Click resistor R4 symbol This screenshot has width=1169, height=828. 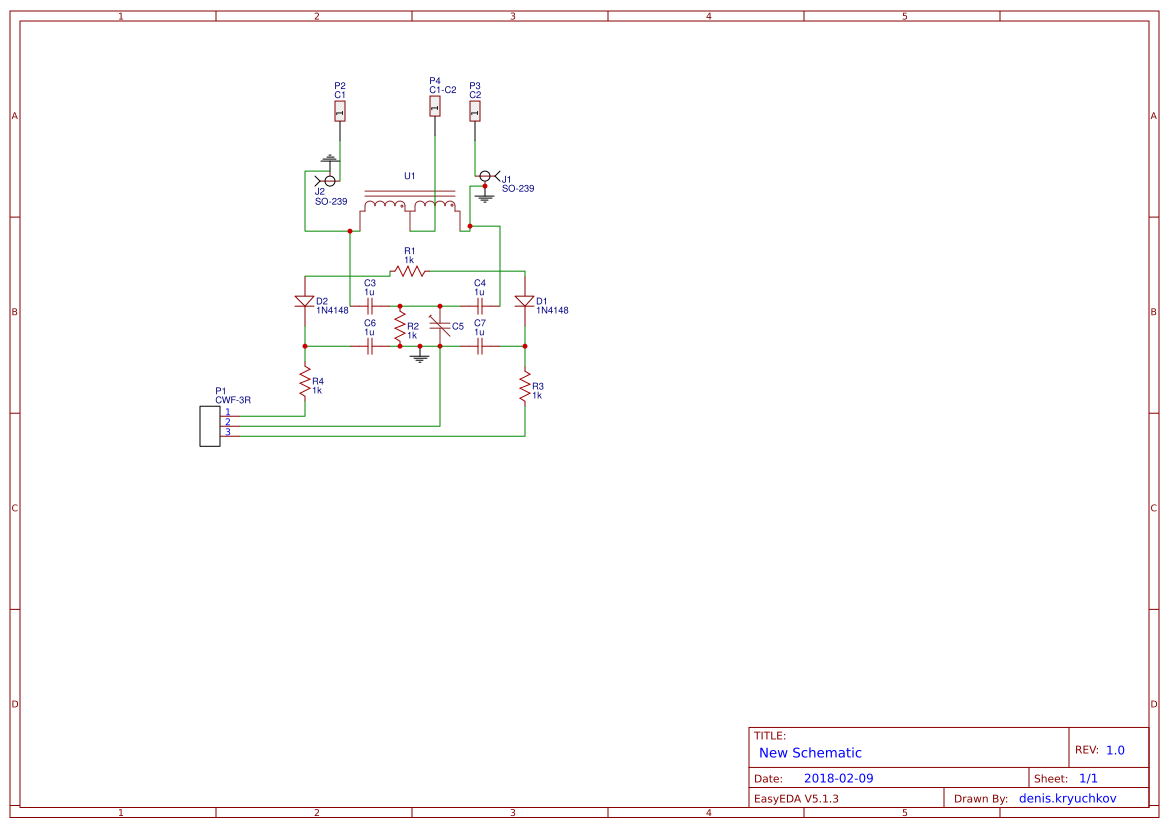(305, 381)
